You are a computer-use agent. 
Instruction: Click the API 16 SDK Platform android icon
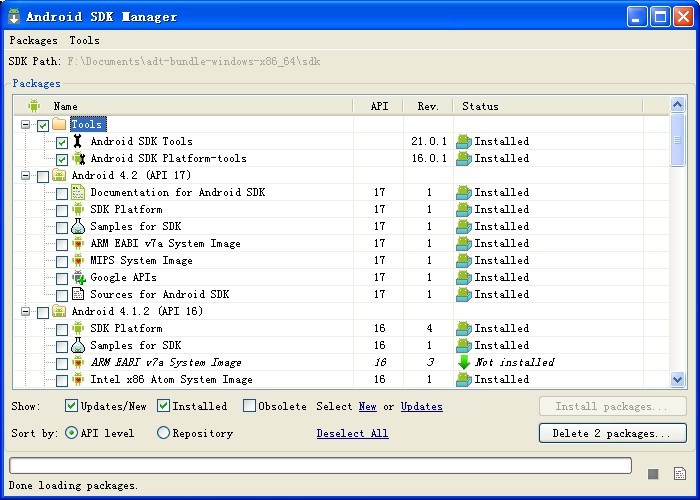[x=78, y=329]
